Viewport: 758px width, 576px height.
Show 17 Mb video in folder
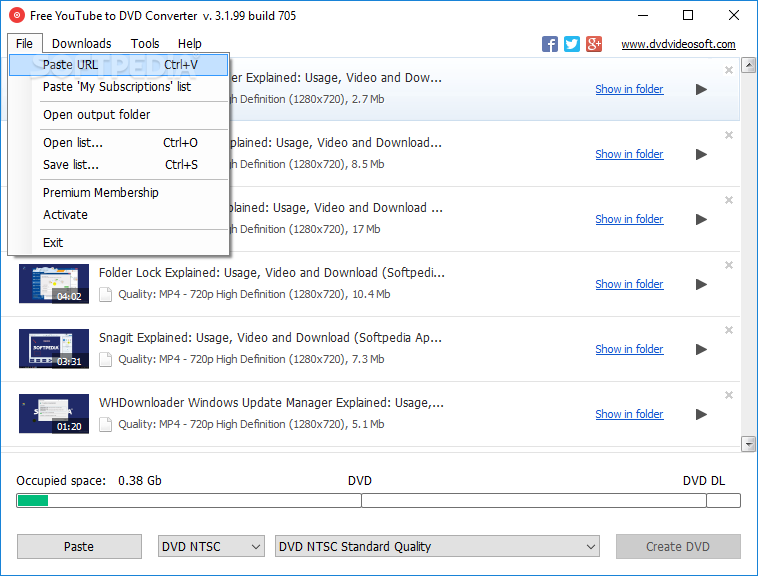tap(629, 219)
